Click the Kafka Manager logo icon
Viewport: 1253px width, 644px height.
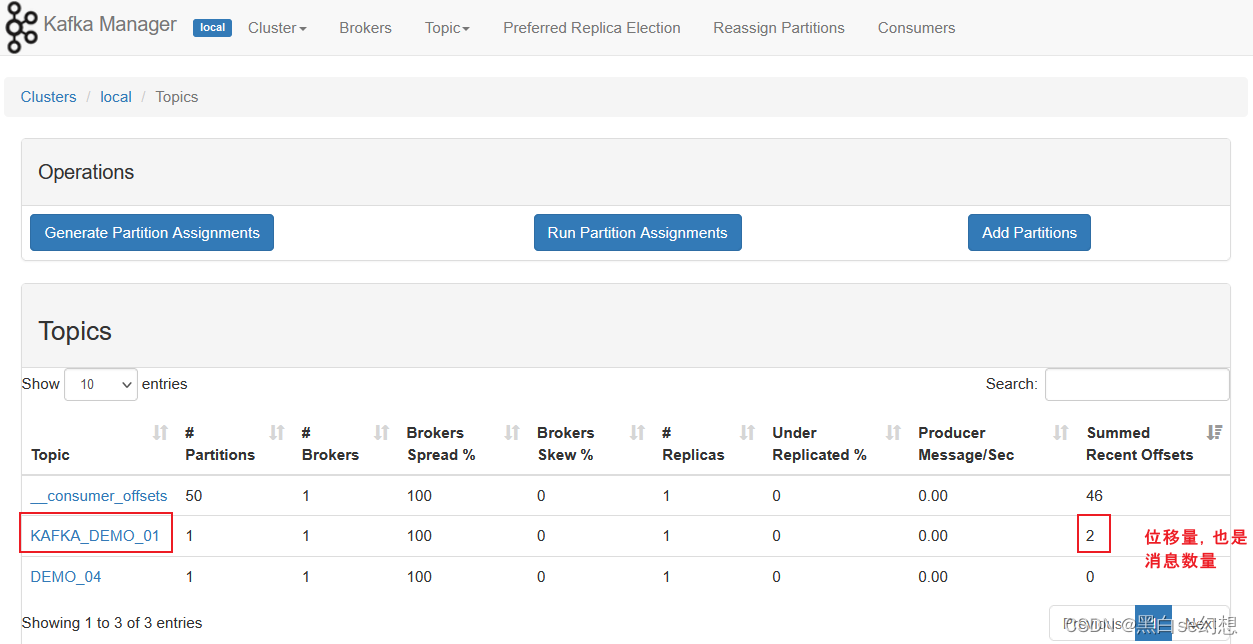point(22,28)
